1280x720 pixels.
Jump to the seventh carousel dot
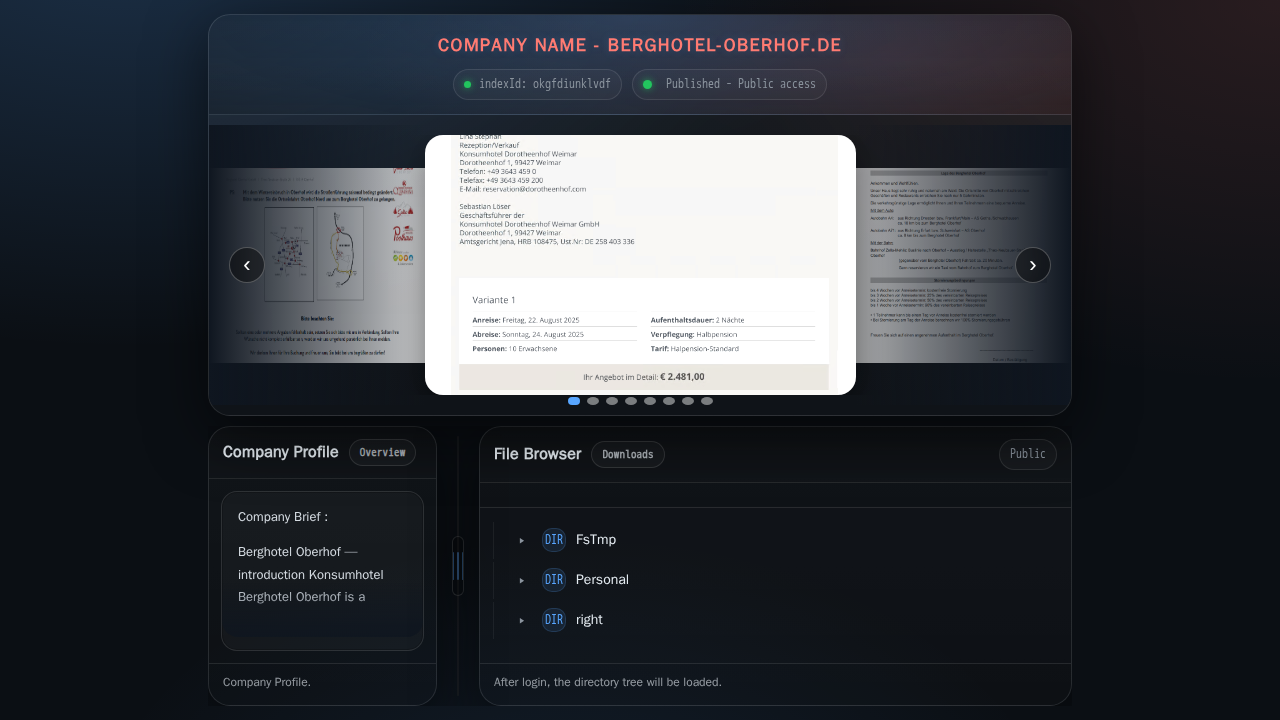[x=688, y=401]
